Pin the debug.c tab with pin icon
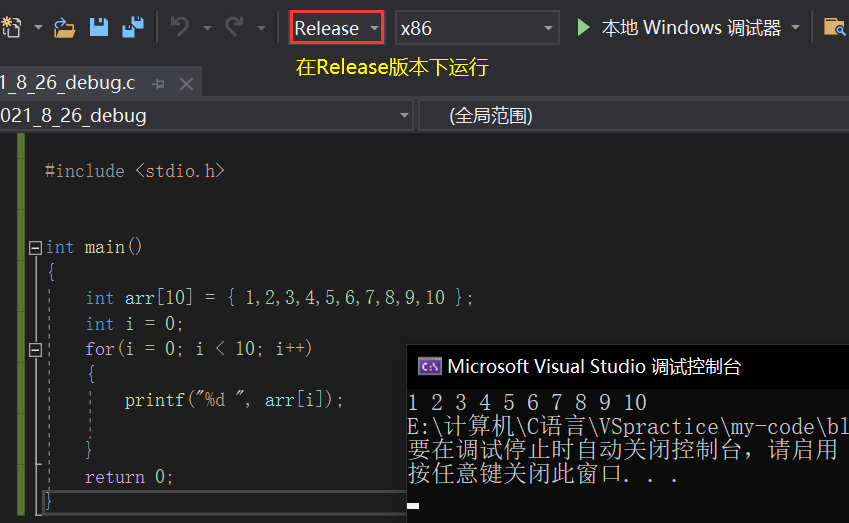The height and width of the screenshot is (523, 849). [x=159, y=84]
